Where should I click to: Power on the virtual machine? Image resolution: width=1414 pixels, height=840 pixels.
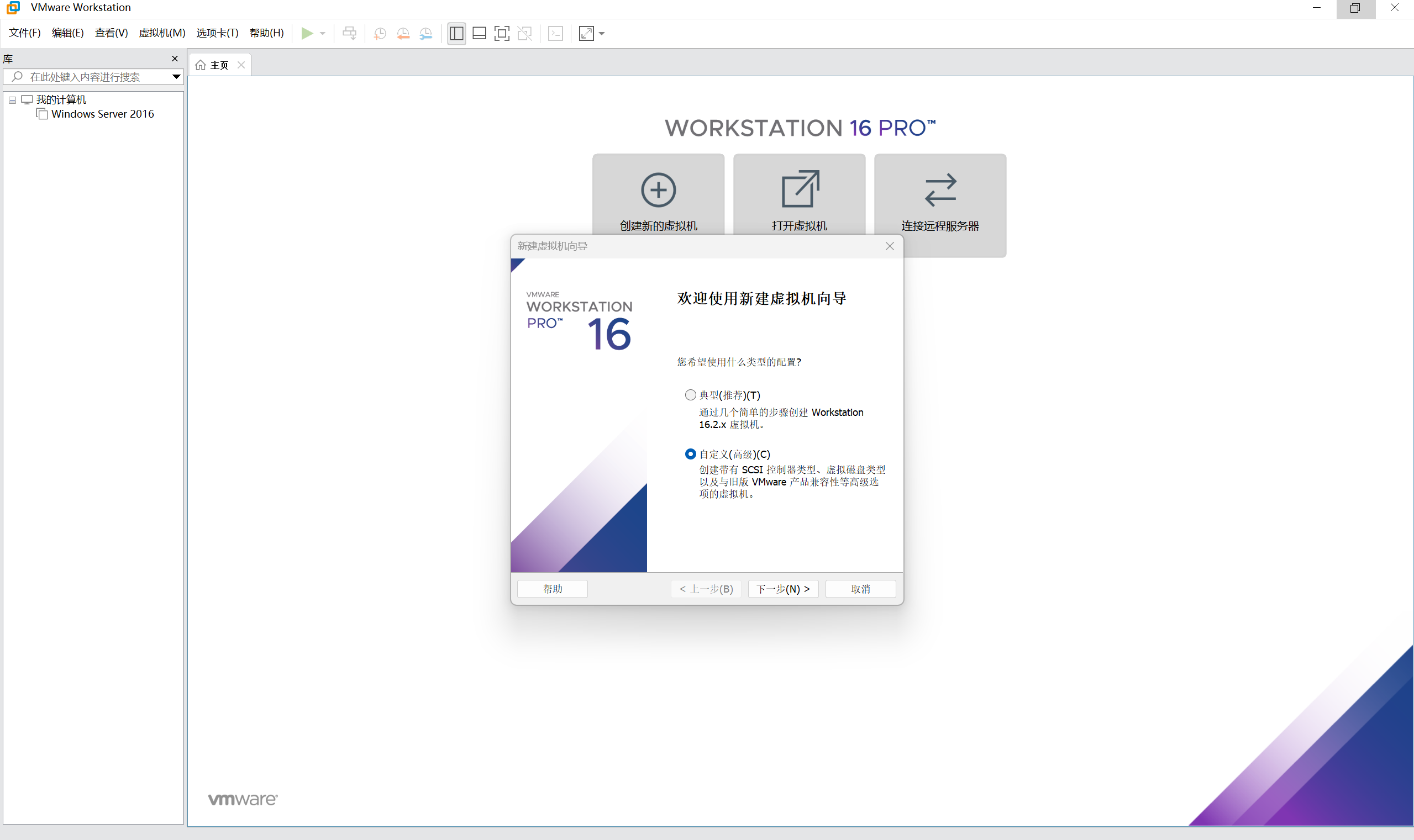[x=308, y=33]
